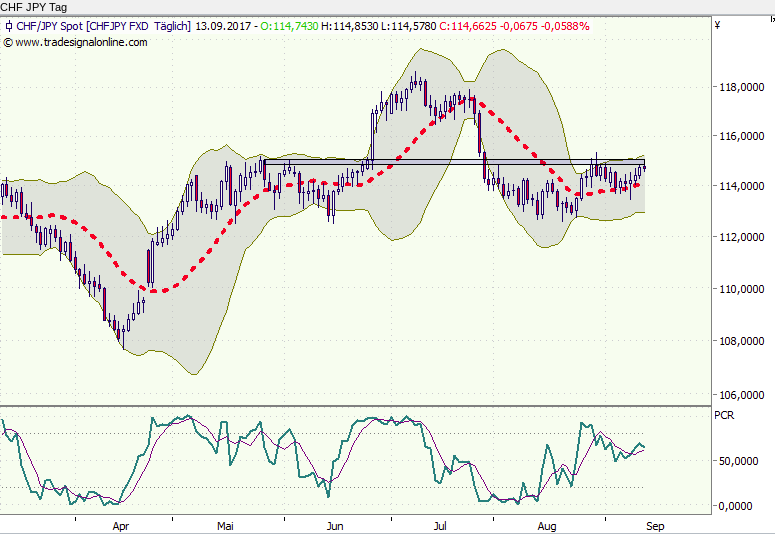Click the 114,0000 price axis label
Image resolution: width=775 pixels, height=536 pixels.
[741, 186]
